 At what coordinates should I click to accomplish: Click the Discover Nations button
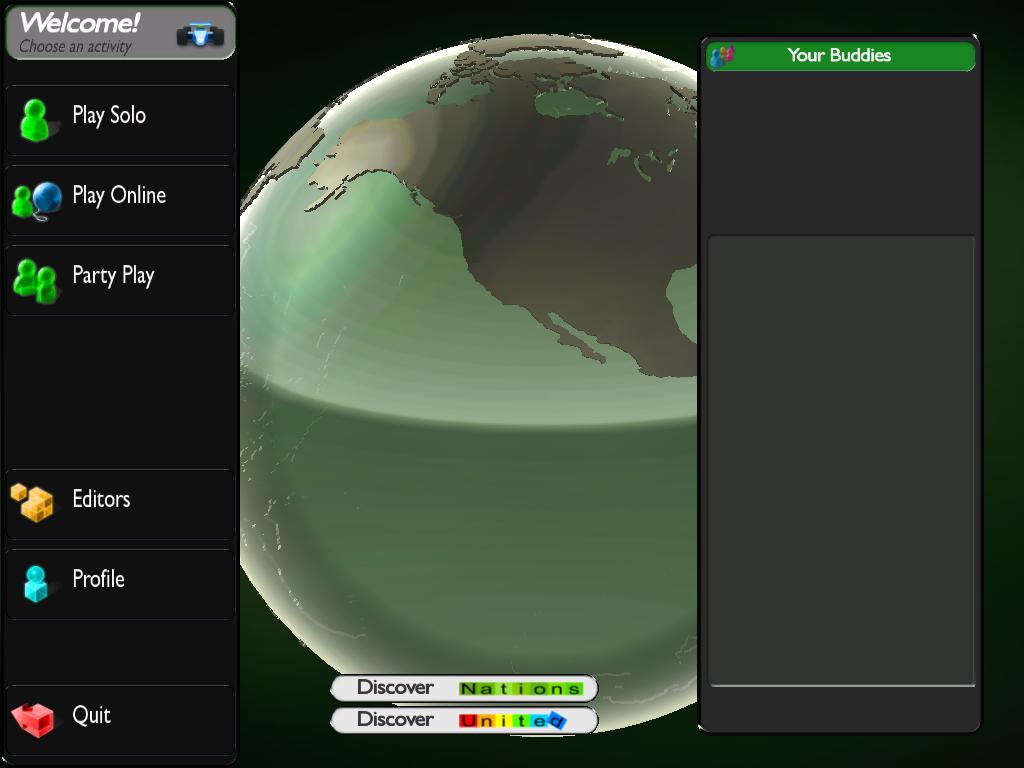click(x=464, y=688)
